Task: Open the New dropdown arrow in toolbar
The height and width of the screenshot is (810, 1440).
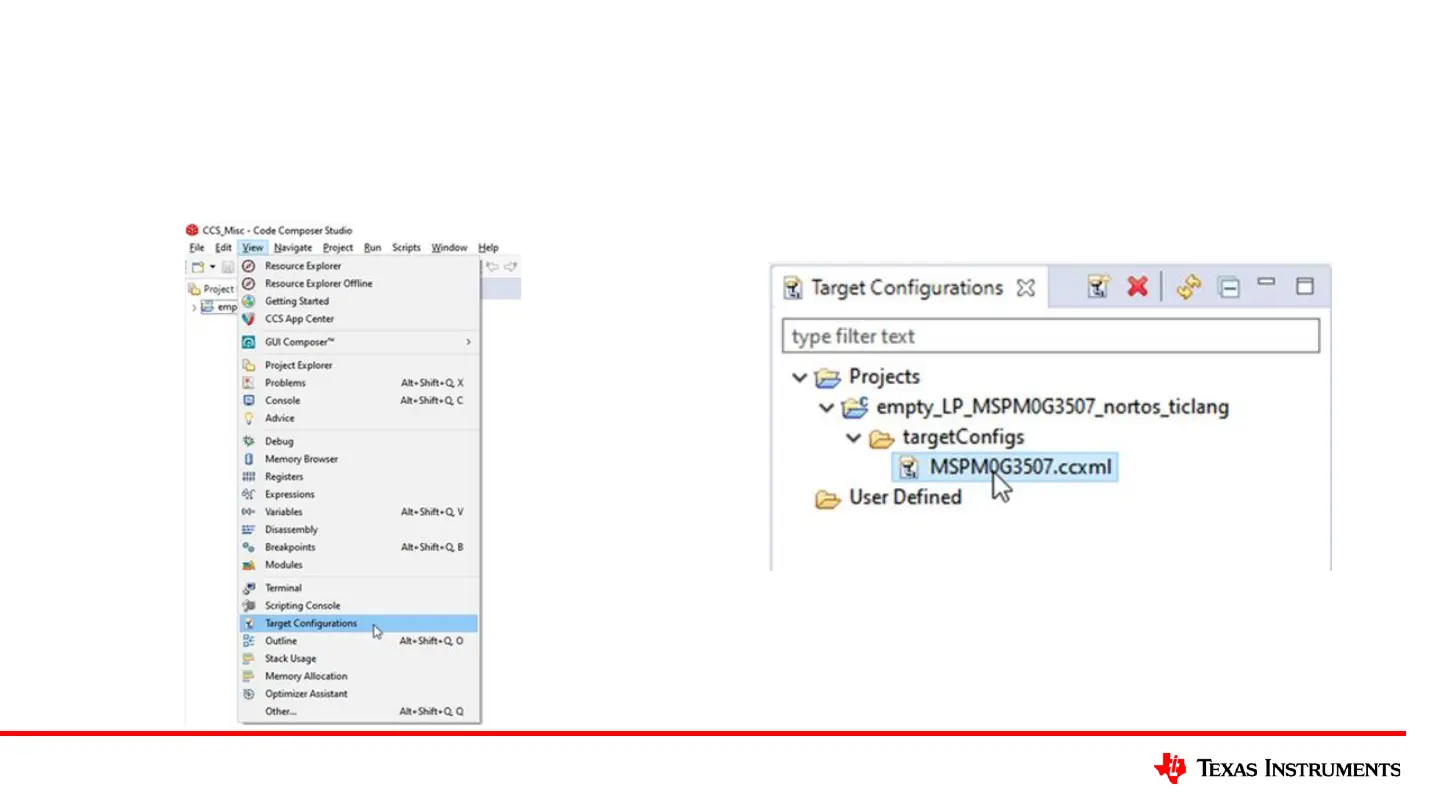Action: pos(212,267)
